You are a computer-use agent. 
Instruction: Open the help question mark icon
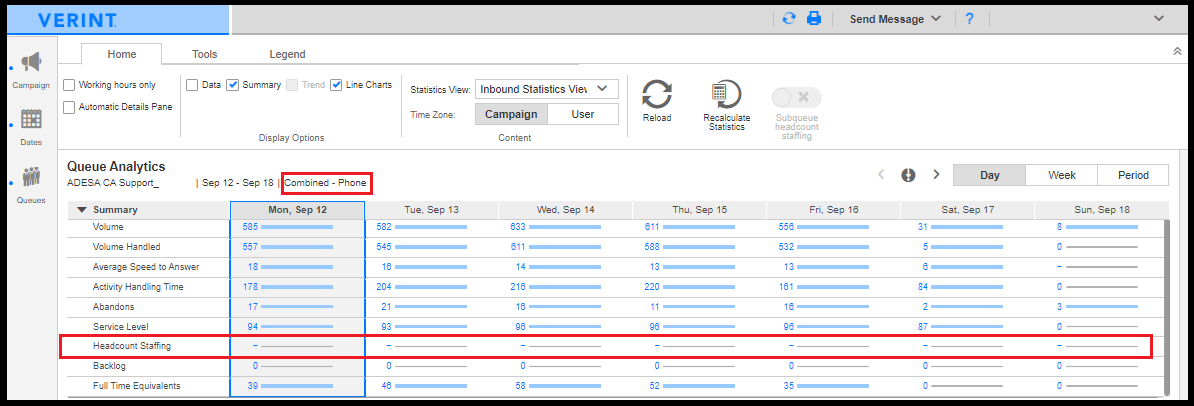969,19
